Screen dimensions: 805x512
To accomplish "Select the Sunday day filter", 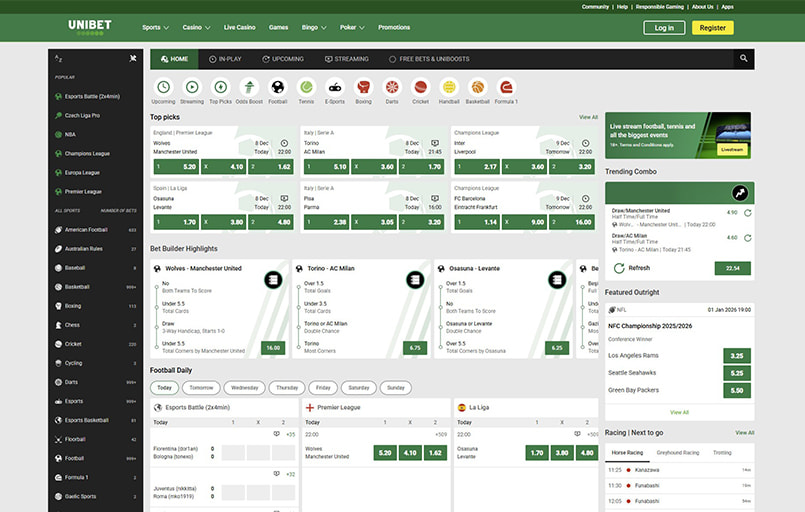I will click(x=396, y=388).
